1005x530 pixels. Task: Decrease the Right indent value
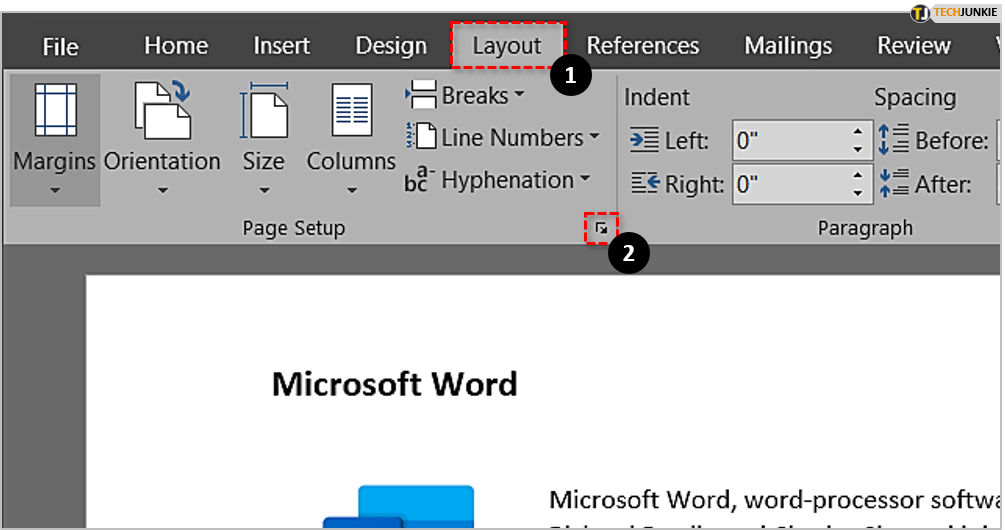pyautogui.click(x=857, y=192)
